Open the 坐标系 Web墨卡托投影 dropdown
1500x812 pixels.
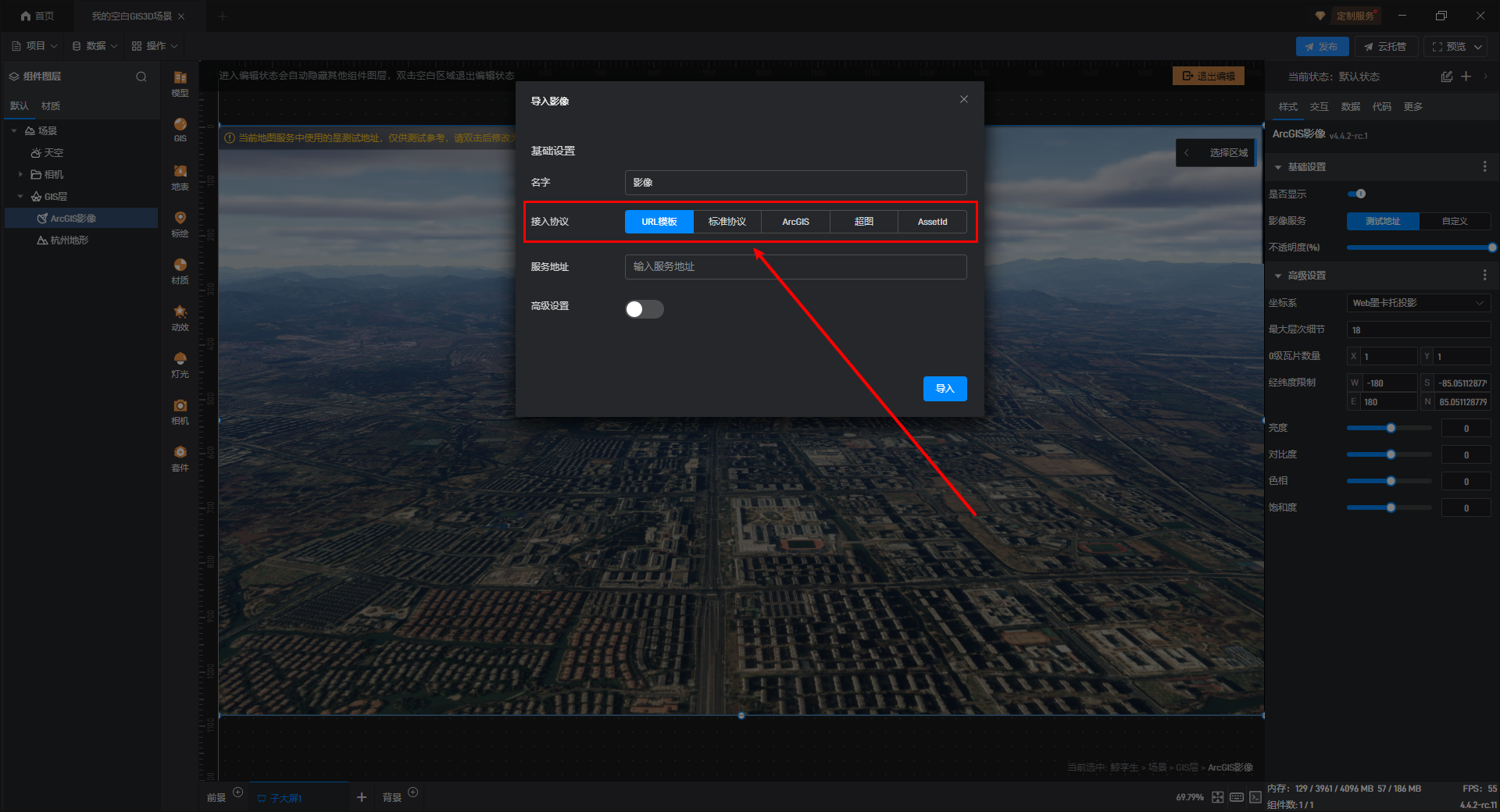point(1418,303)
